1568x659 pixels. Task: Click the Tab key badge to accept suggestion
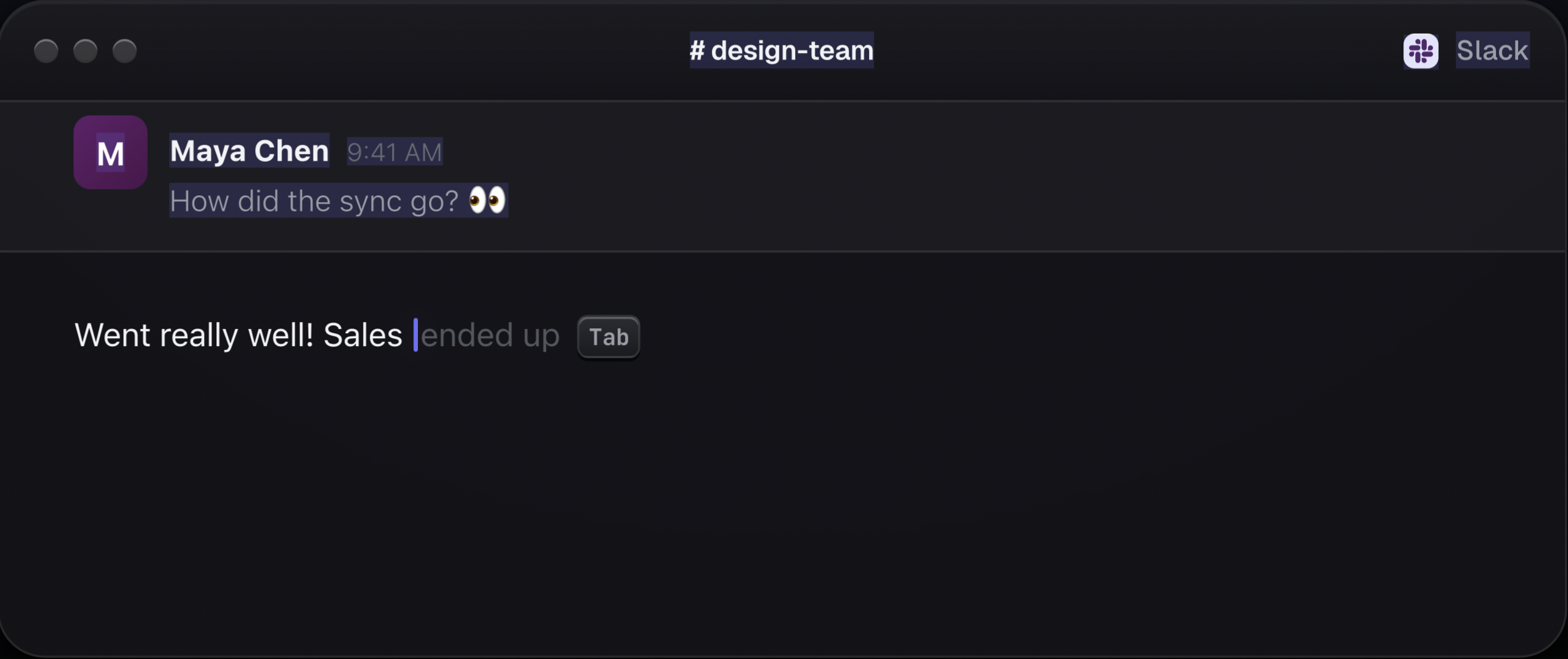tap(608, 337)
